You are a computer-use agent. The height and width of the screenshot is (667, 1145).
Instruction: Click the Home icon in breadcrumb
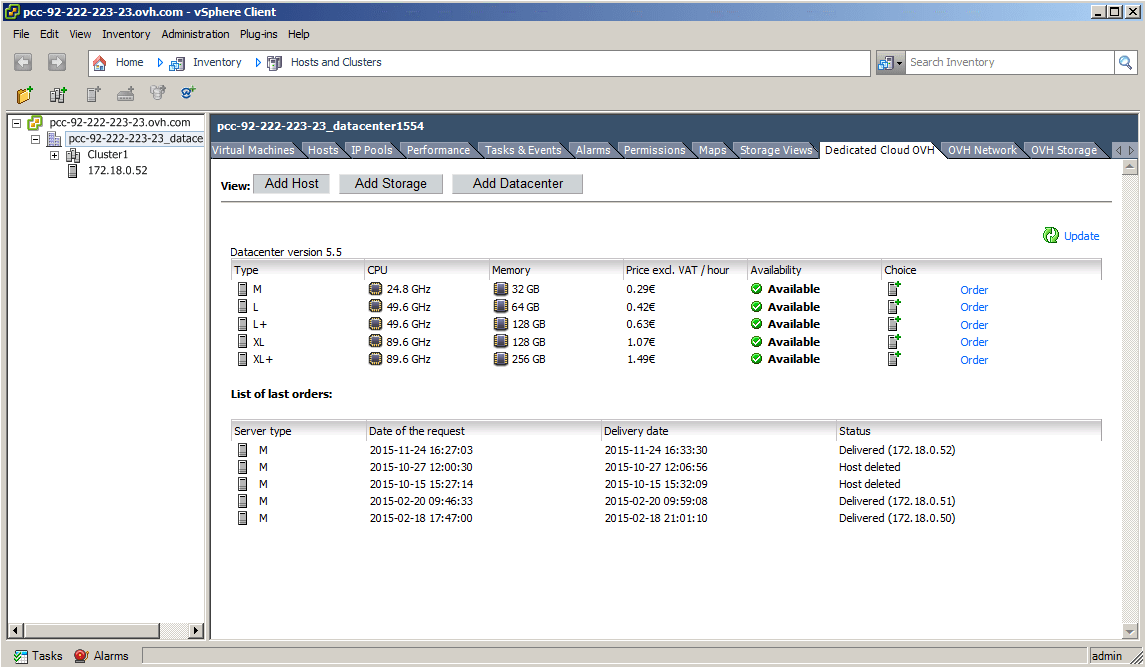[100, 63]
